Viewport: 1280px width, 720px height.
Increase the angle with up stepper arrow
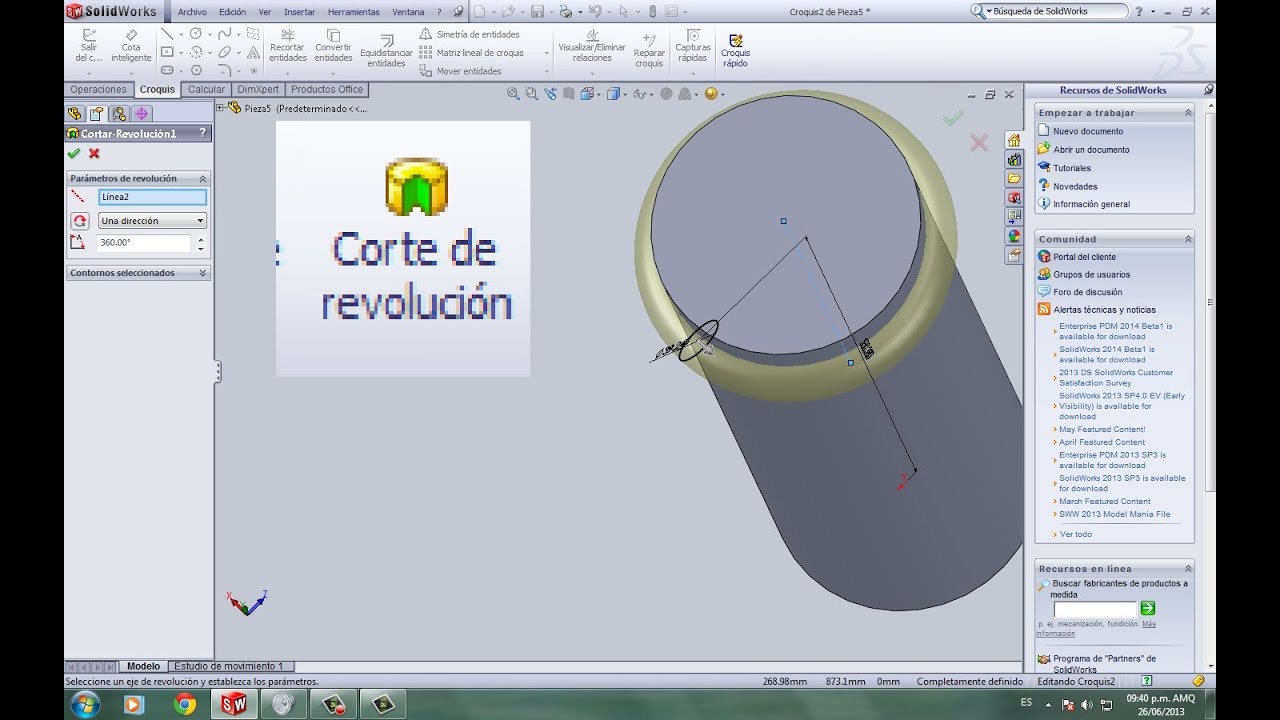pos(201,239)
